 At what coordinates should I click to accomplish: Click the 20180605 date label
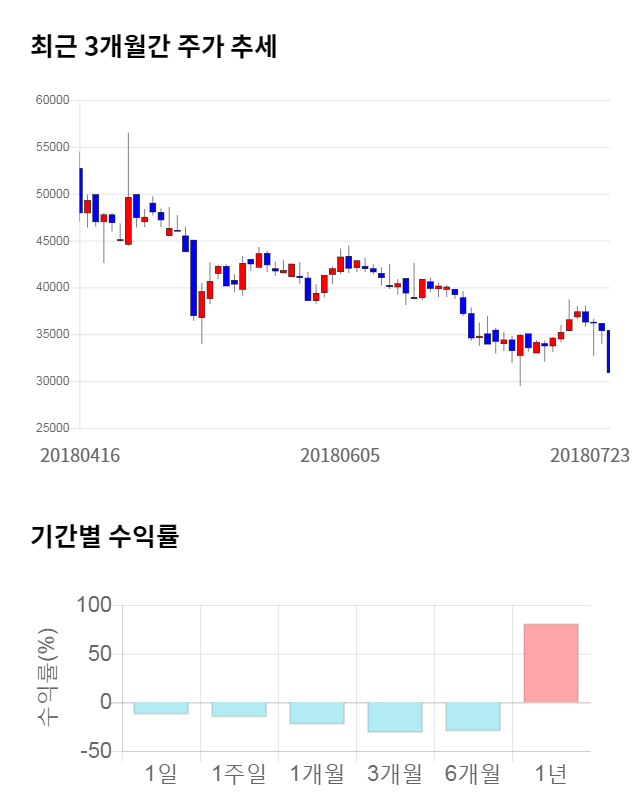339,455
